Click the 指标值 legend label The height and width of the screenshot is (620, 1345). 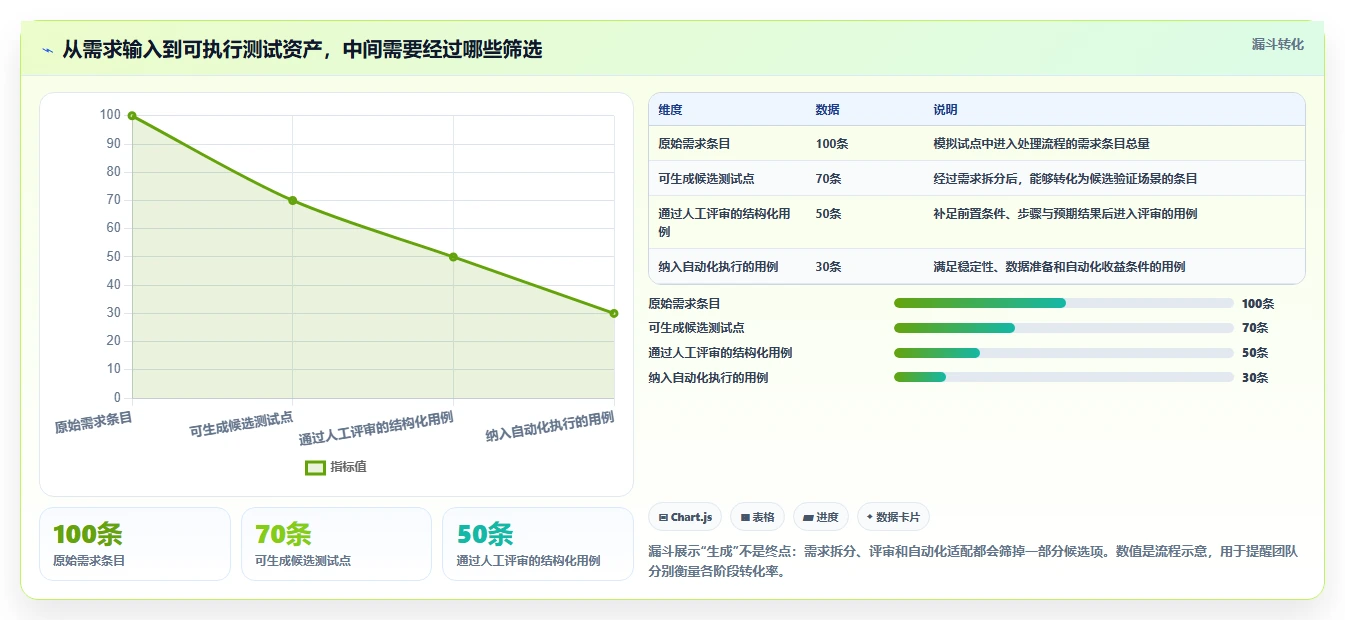pyautogui.click(x=348, y=467)
